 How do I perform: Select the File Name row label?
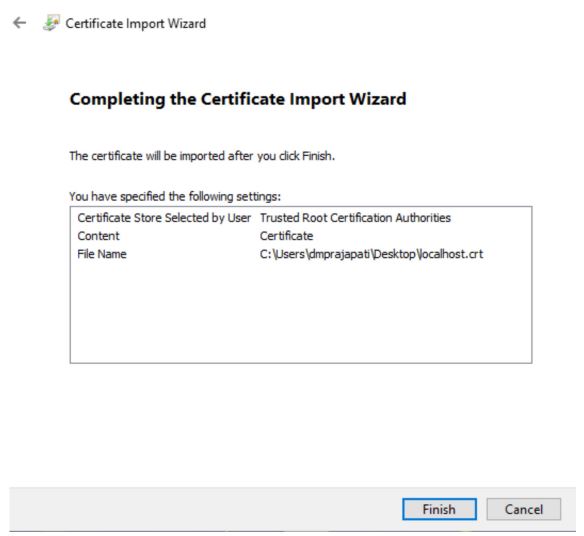tap(102, 254)
